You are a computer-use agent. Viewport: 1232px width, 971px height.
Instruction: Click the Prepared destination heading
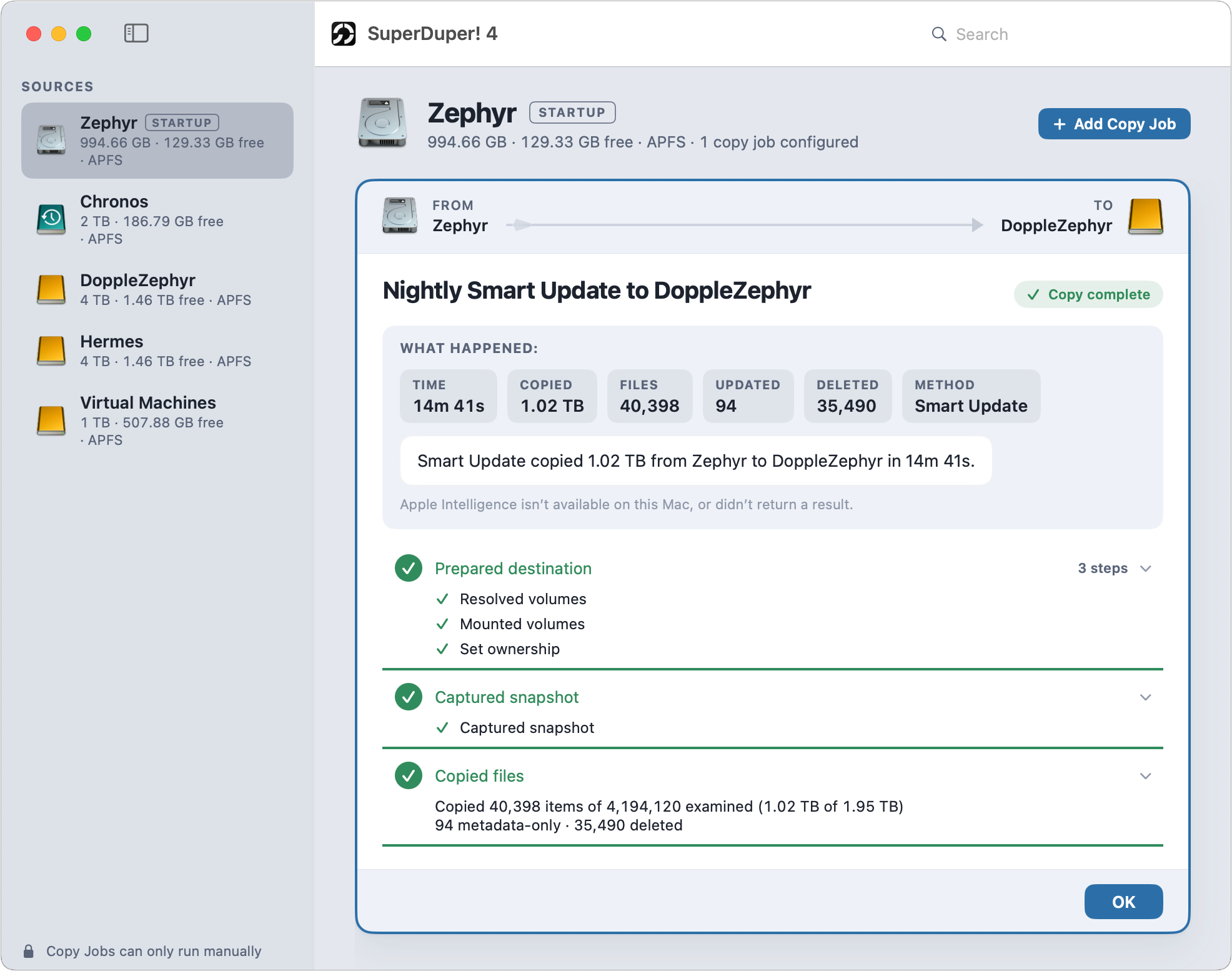pyautogui.click(x=513, y=569)
